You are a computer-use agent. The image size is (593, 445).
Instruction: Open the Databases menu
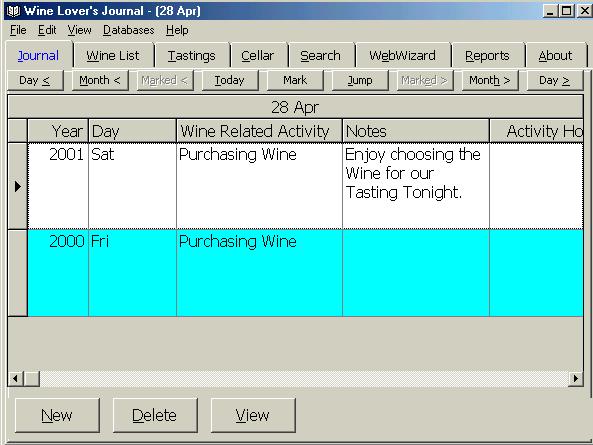point(129,30)
